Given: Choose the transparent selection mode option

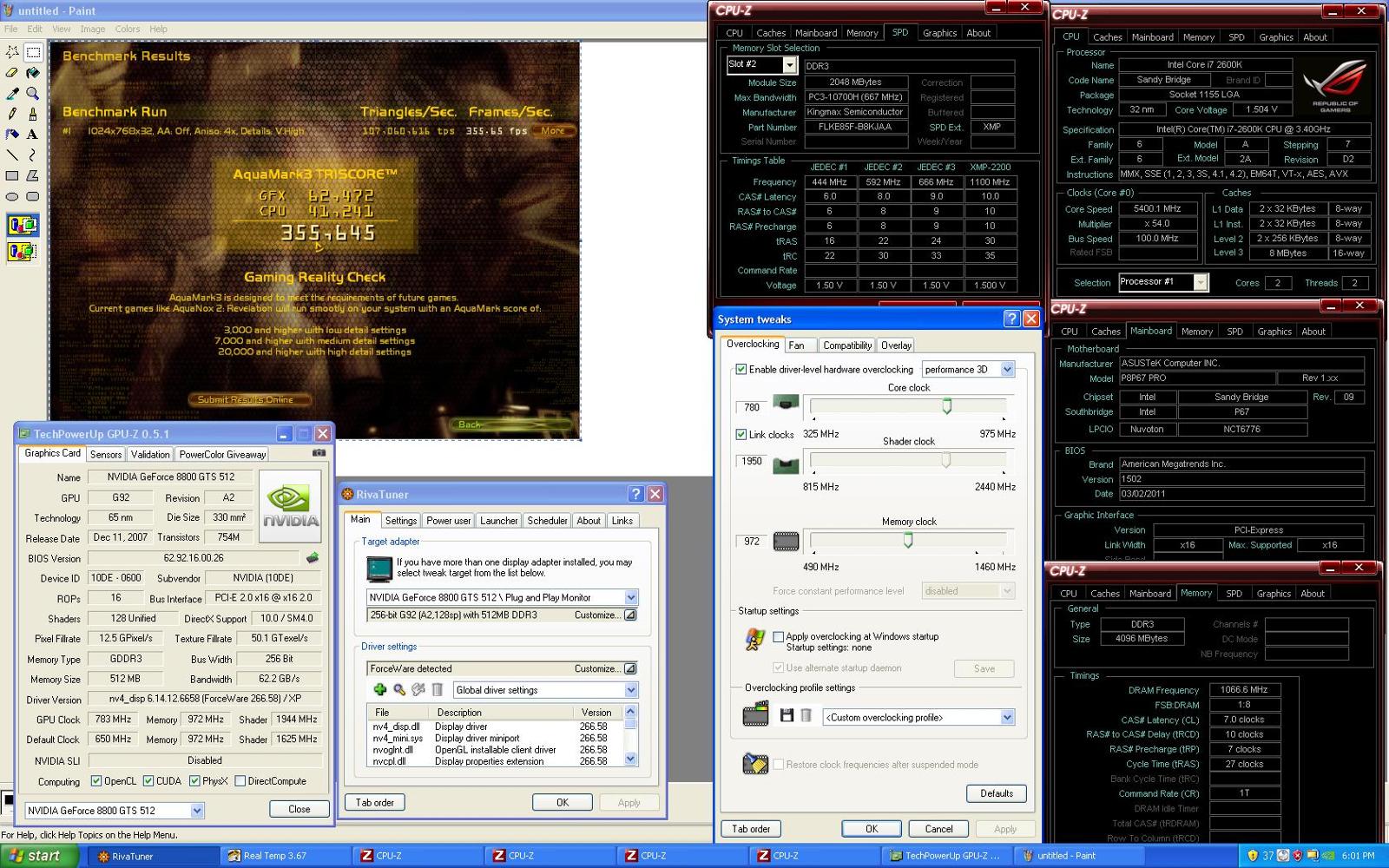Looking at the screenshot, I should tap(23, 252).
